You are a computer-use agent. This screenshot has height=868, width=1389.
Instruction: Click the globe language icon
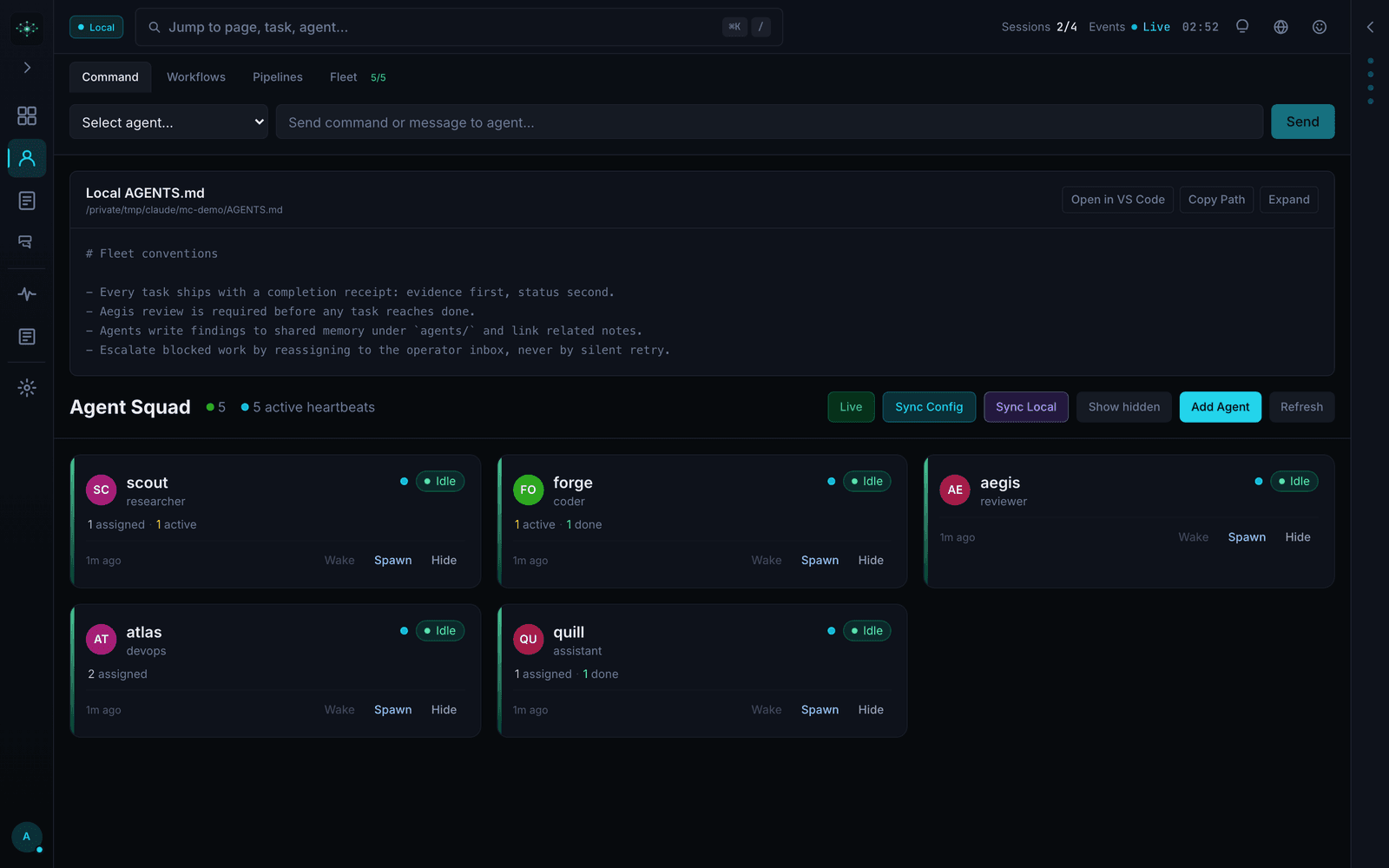click(x=1280, y=27)
